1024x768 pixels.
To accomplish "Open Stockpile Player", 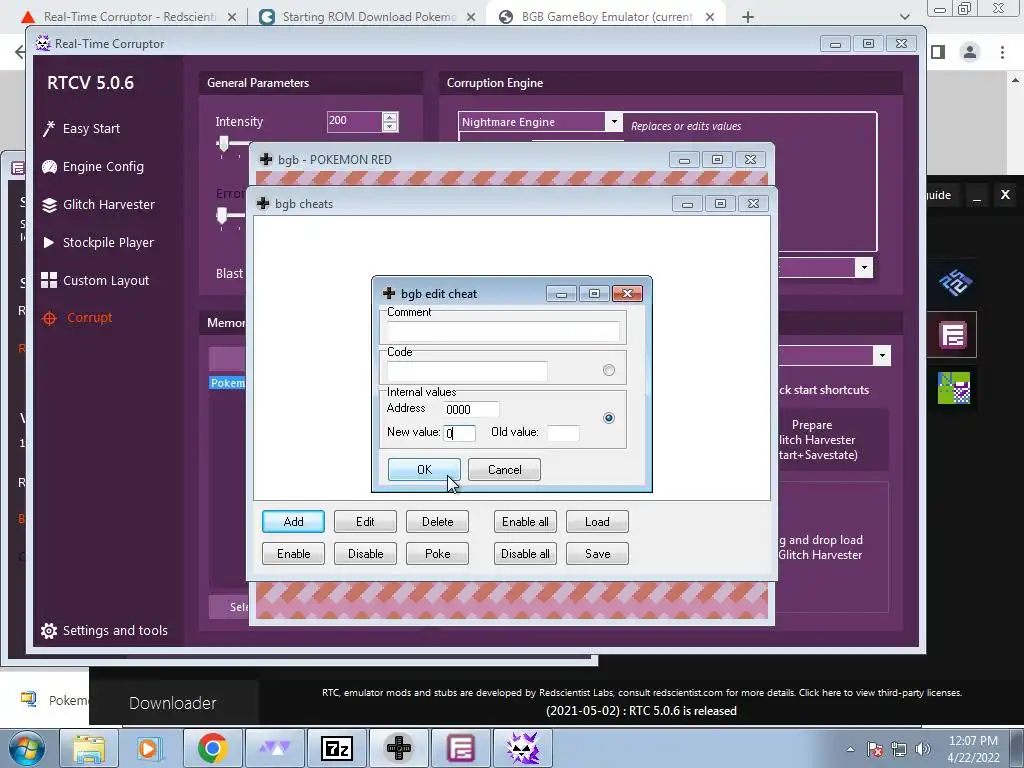I will [97, 242].
